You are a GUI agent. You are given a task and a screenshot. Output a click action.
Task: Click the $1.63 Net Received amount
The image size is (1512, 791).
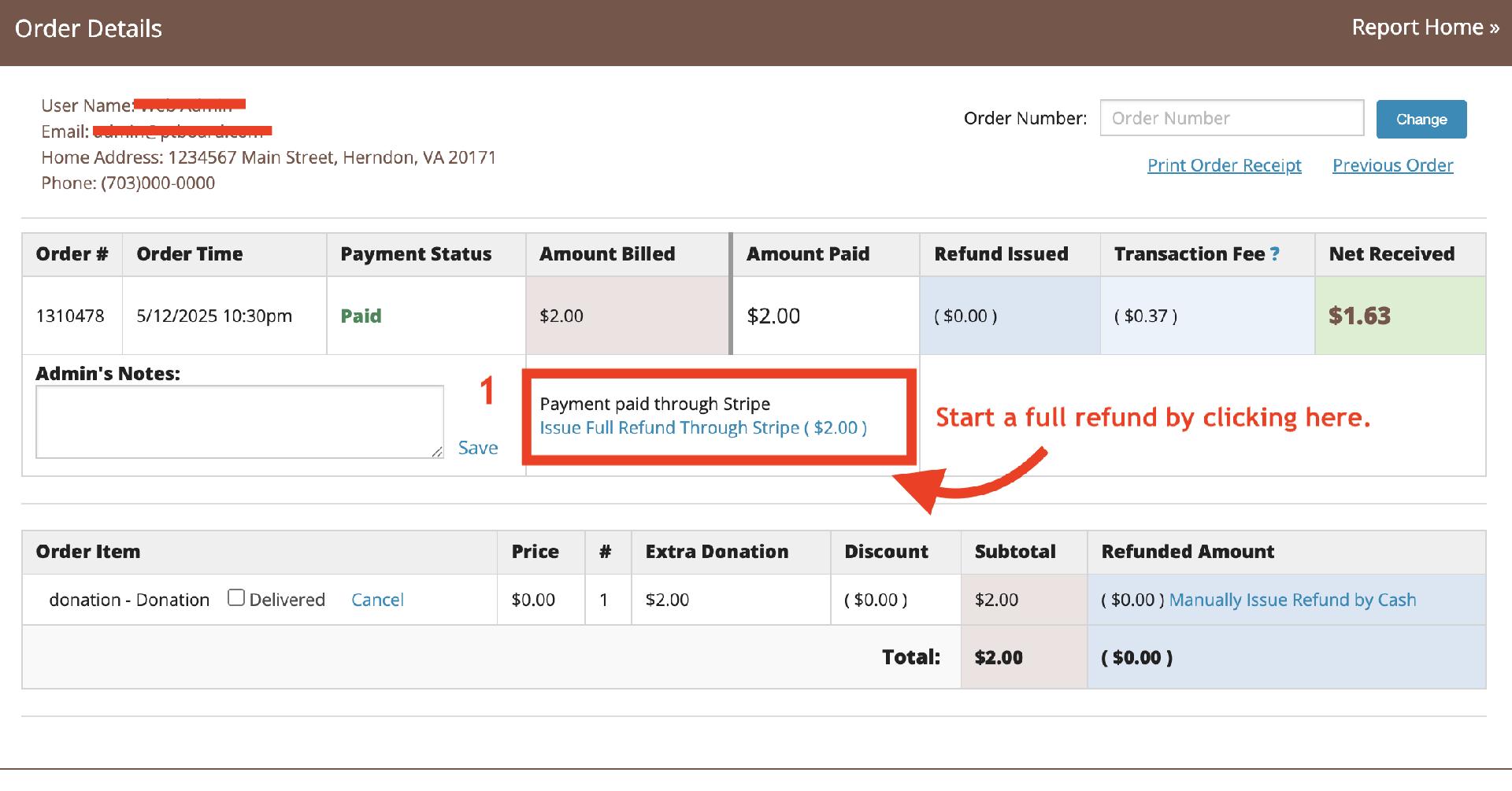click(x=1359, y=316)
